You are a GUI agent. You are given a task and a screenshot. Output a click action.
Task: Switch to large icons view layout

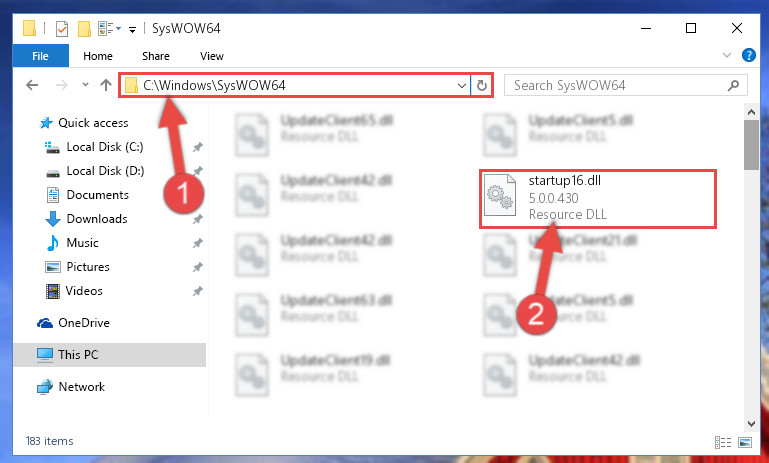coord(744,442)
